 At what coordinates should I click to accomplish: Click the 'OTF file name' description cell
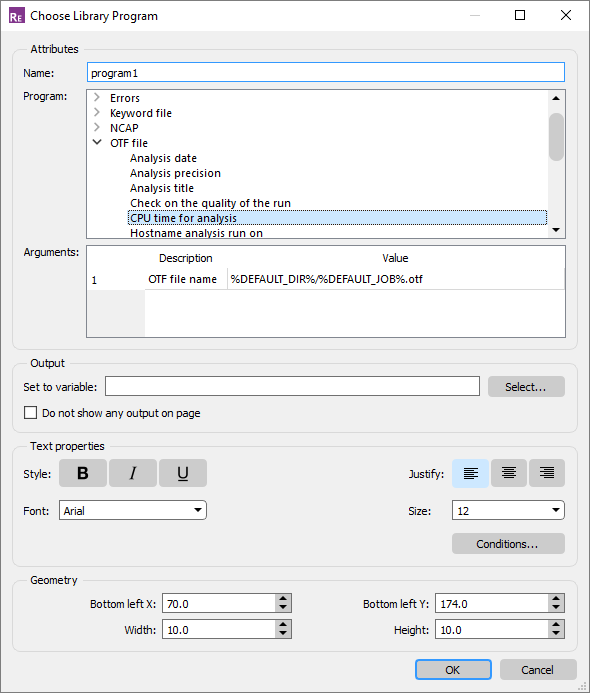tap(186, 279)
